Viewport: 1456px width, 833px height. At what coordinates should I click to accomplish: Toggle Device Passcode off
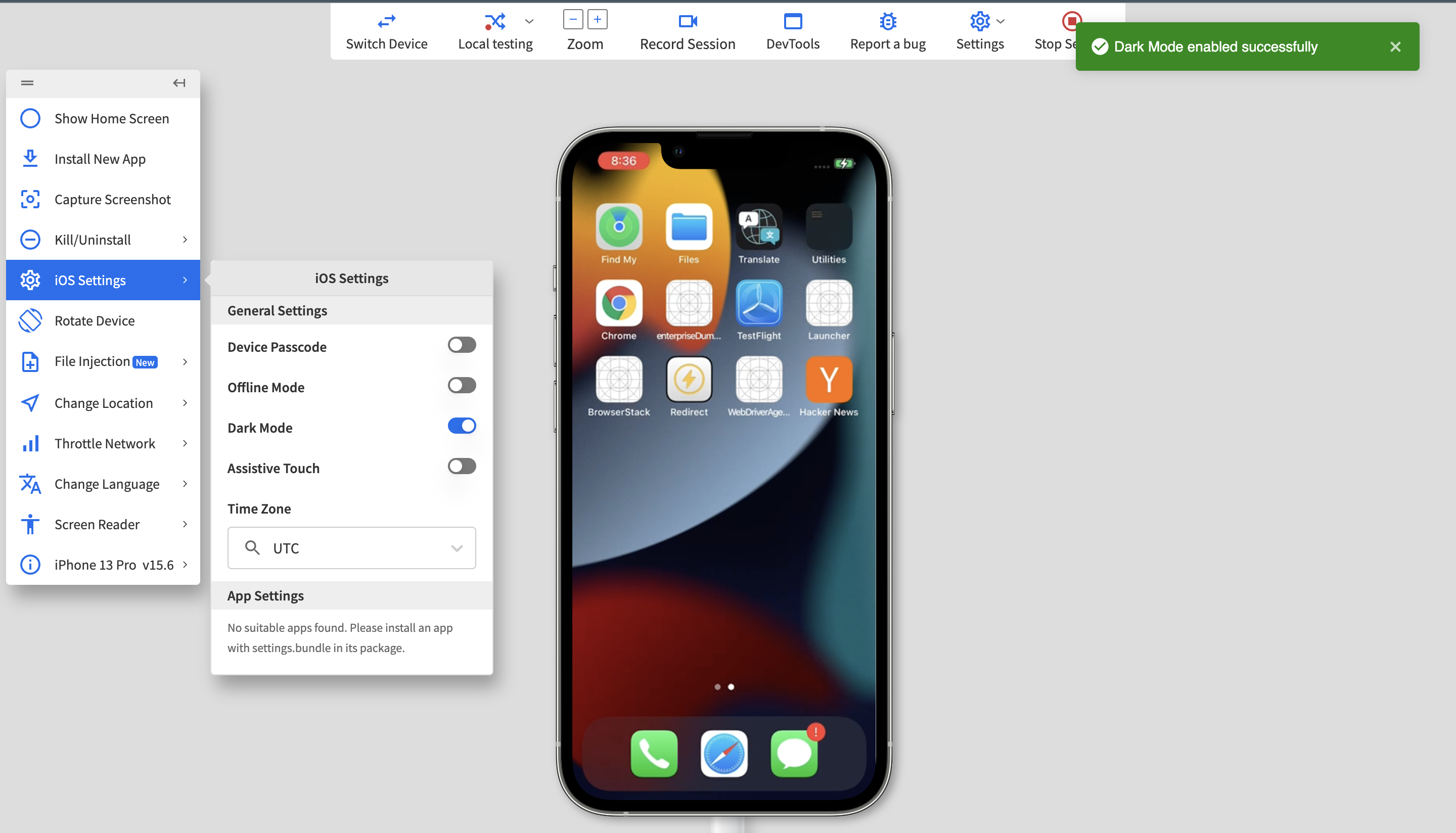click(460, 345)
